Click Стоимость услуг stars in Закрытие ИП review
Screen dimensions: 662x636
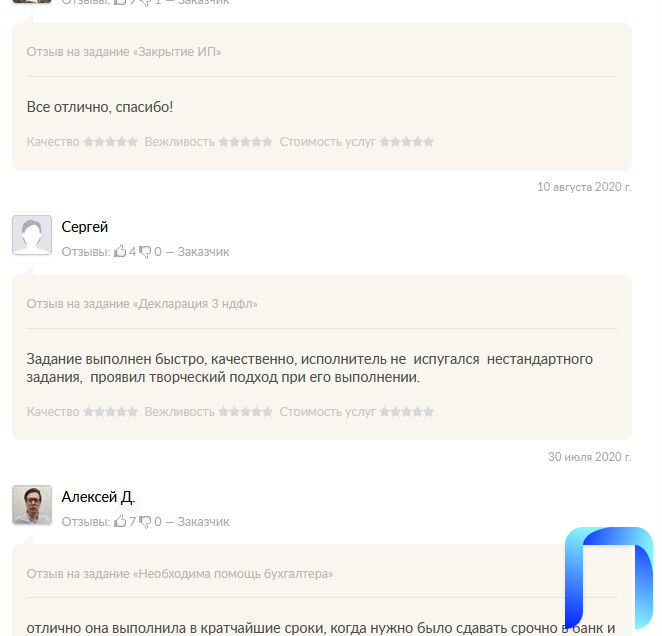click(x=407, y=141)
